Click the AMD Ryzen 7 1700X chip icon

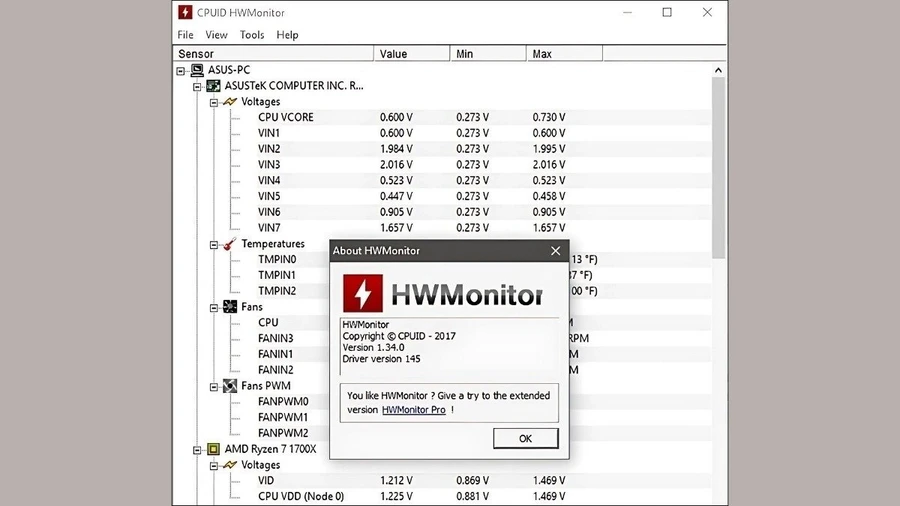(214, 449)
